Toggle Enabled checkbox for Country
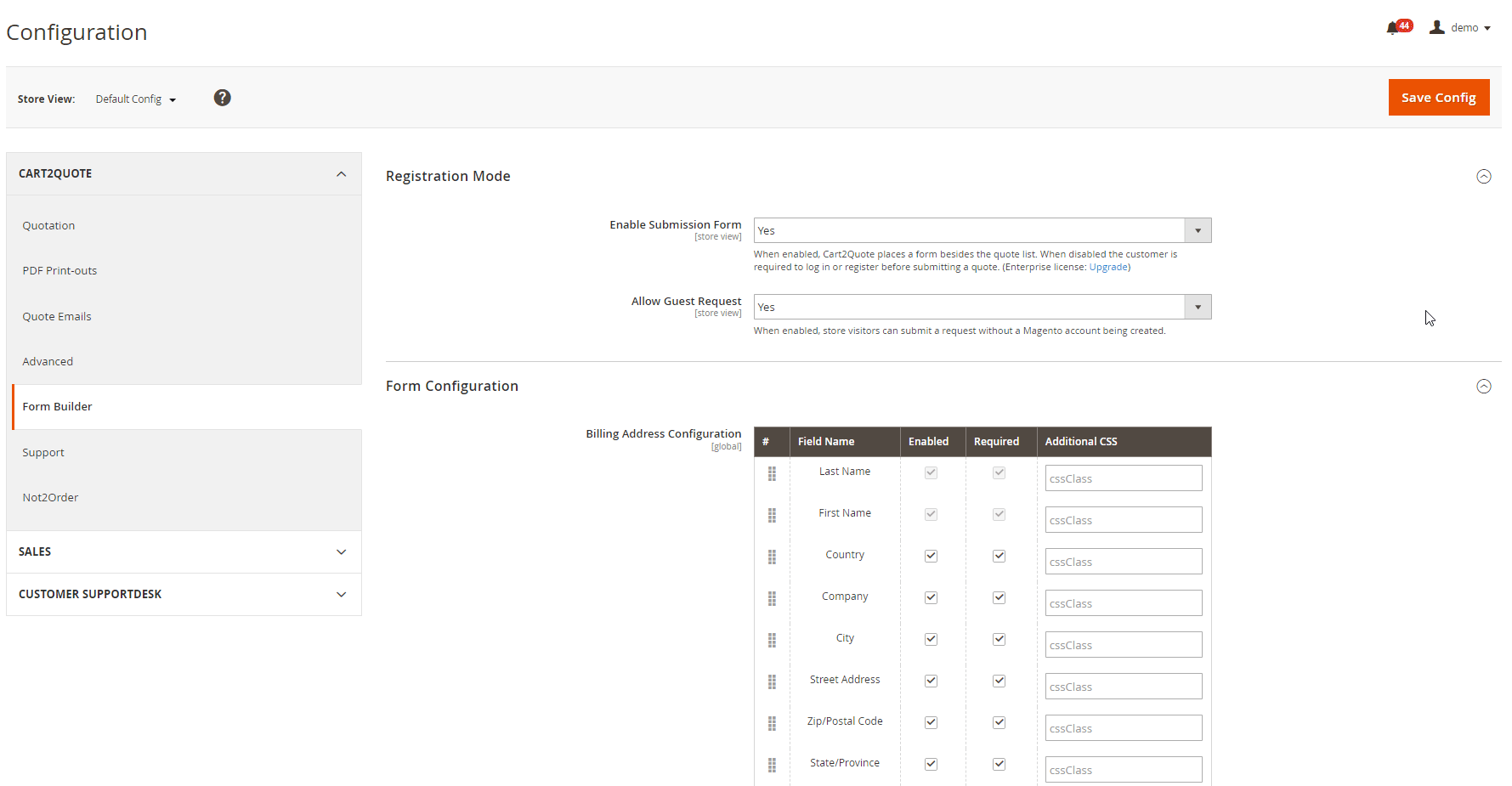The image size is (1512, 786). [x=931, y=556]
